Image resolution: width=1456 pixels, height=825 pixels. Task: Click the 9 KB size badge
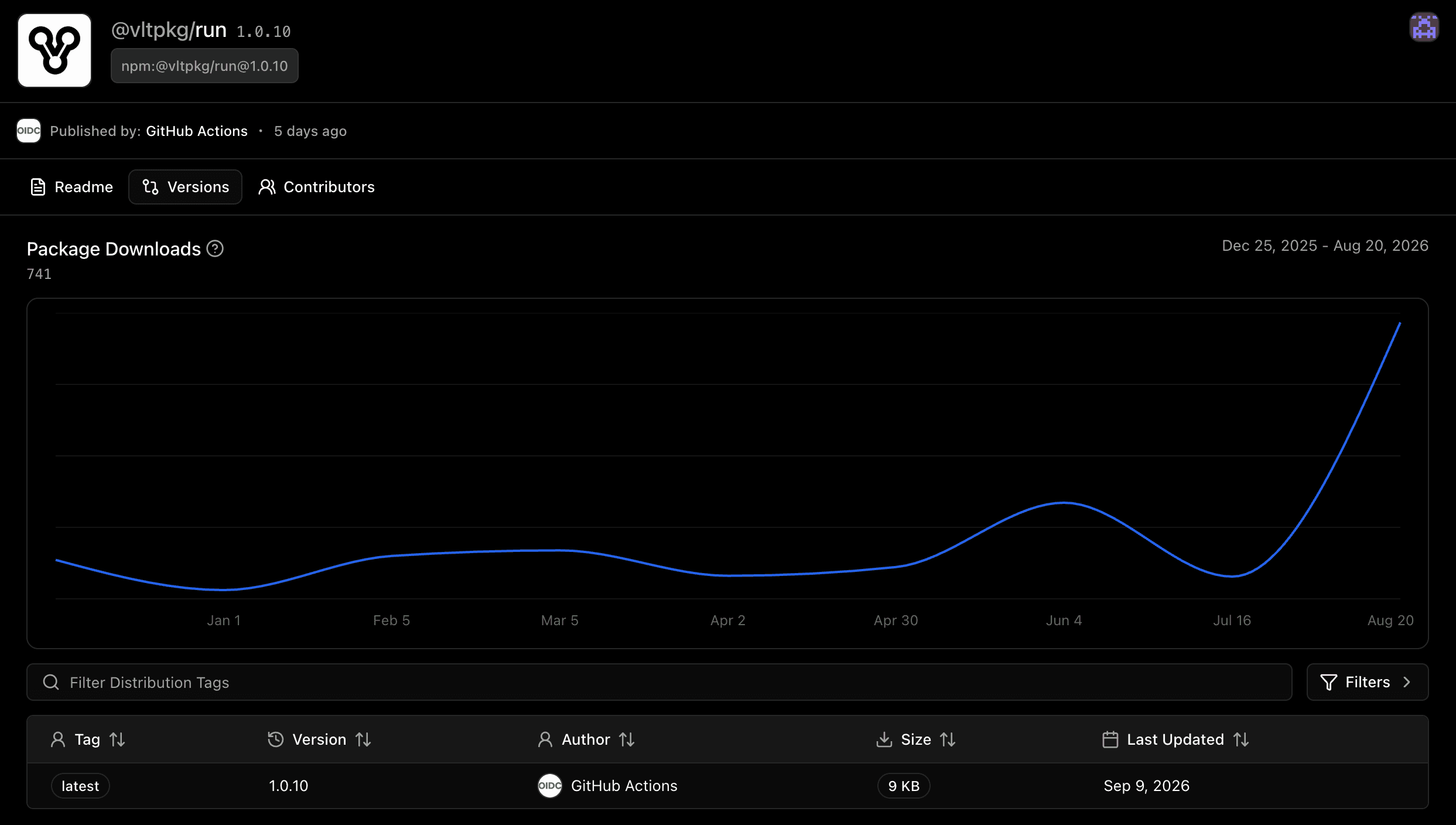tap(904, 786)
